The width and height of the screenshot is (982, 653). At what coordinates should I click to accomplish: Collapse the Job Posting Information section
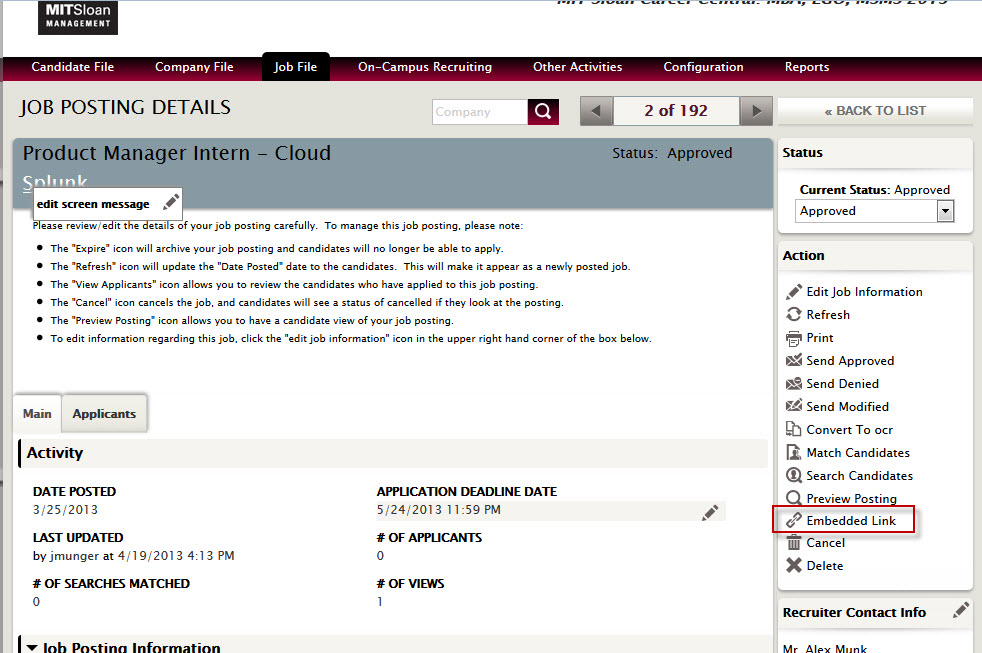[x=32, y=647]
